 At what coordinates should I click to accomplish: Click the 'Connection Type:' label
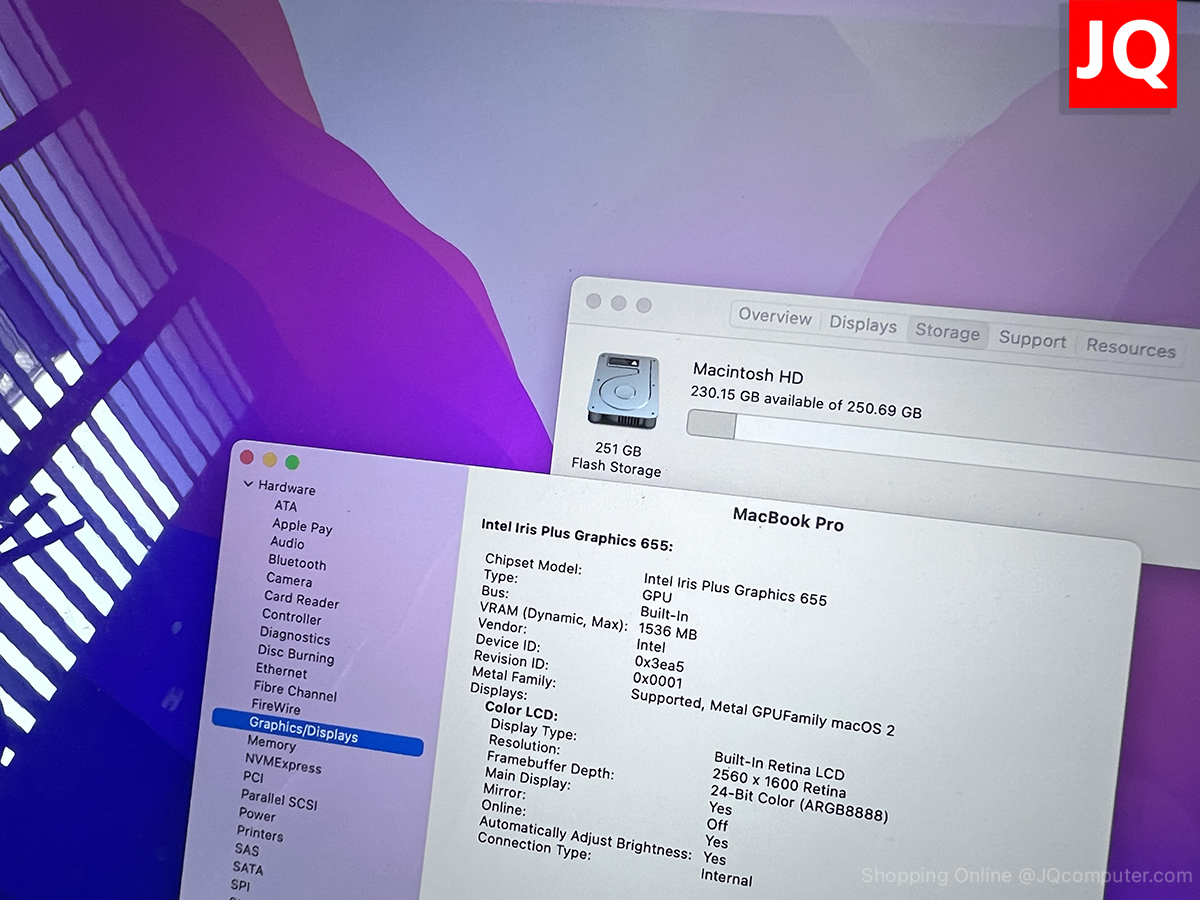534,845
